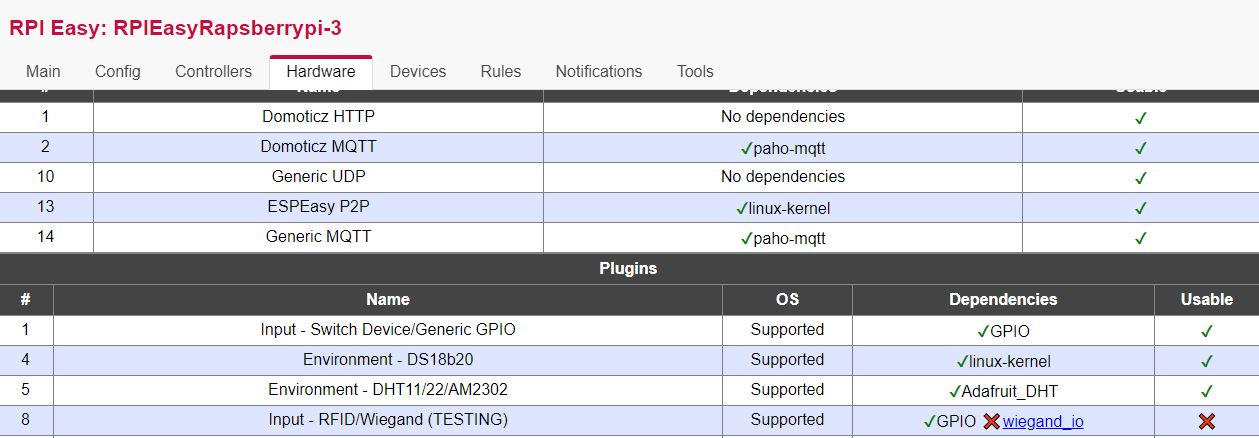Click the Plugins Dependencies column header
This screenshot has width=1259, height=438.
(1003, 299)
